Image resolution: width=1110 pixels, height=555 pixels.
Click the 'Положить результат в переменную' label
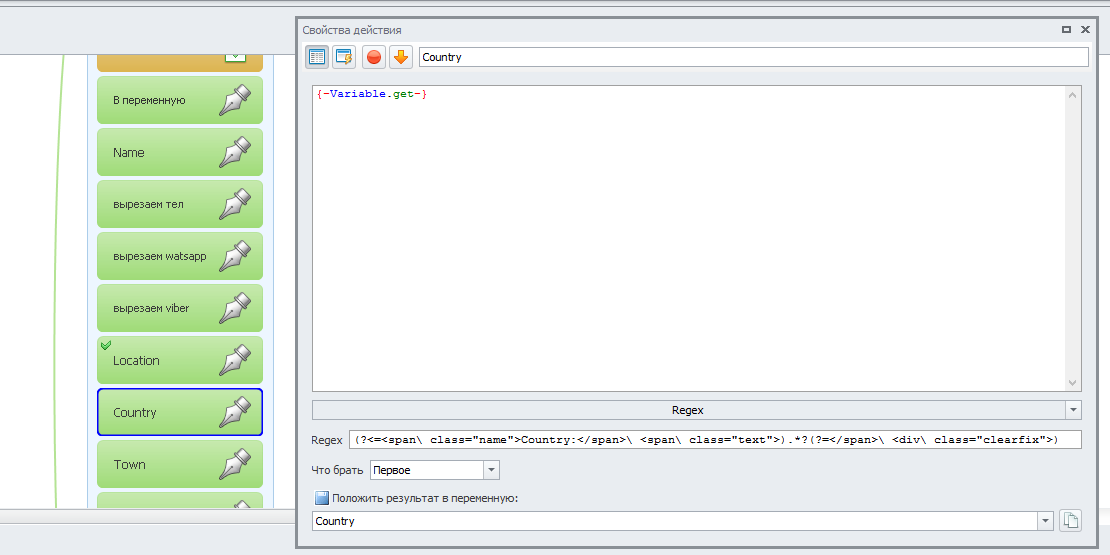click(425, 498)
